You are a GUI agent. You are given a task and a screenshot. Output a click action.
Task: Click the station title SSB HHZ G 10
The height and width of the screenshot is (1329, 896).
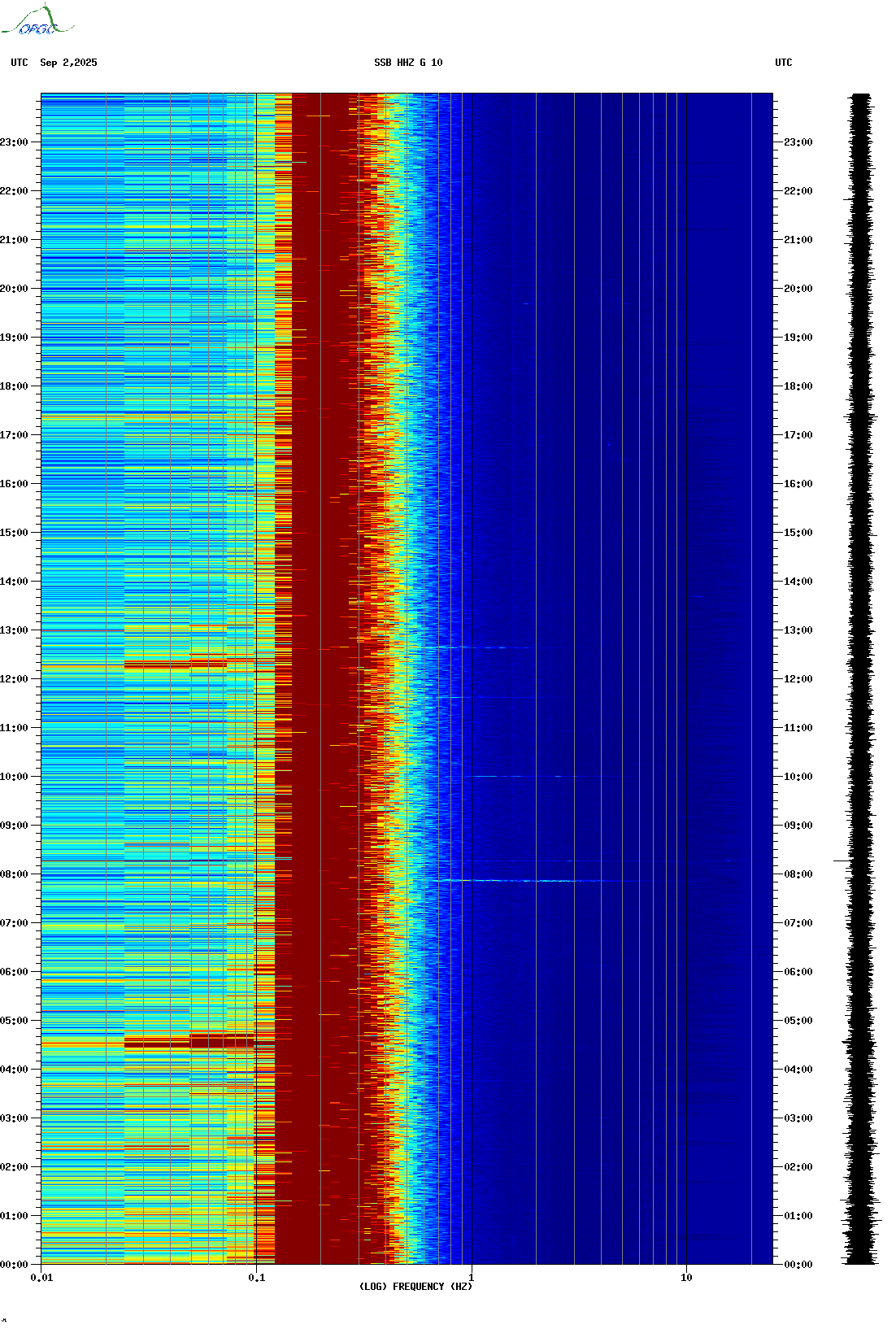click(408, 63)
